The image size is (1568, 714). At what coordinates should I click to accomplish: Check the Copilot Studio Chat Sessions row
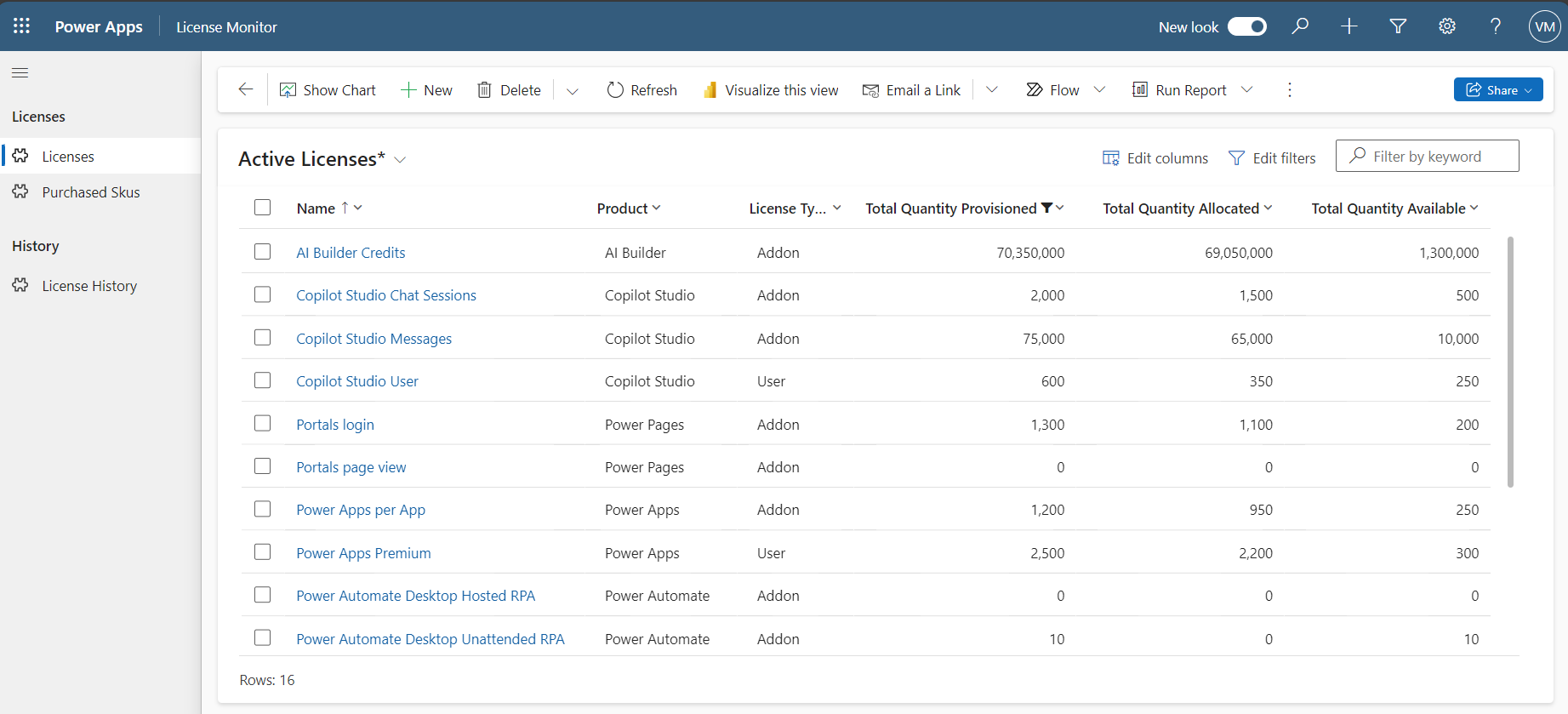tap(263, 294)
